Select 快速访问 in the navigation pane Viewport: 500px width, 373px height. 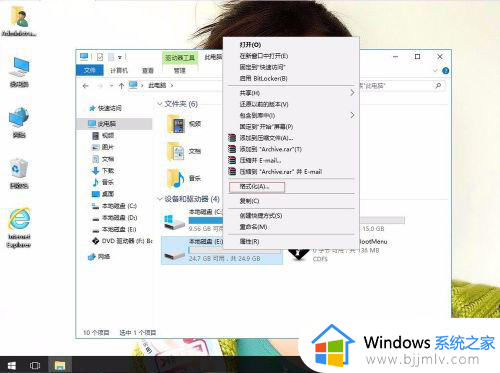(x=110, y=108)
